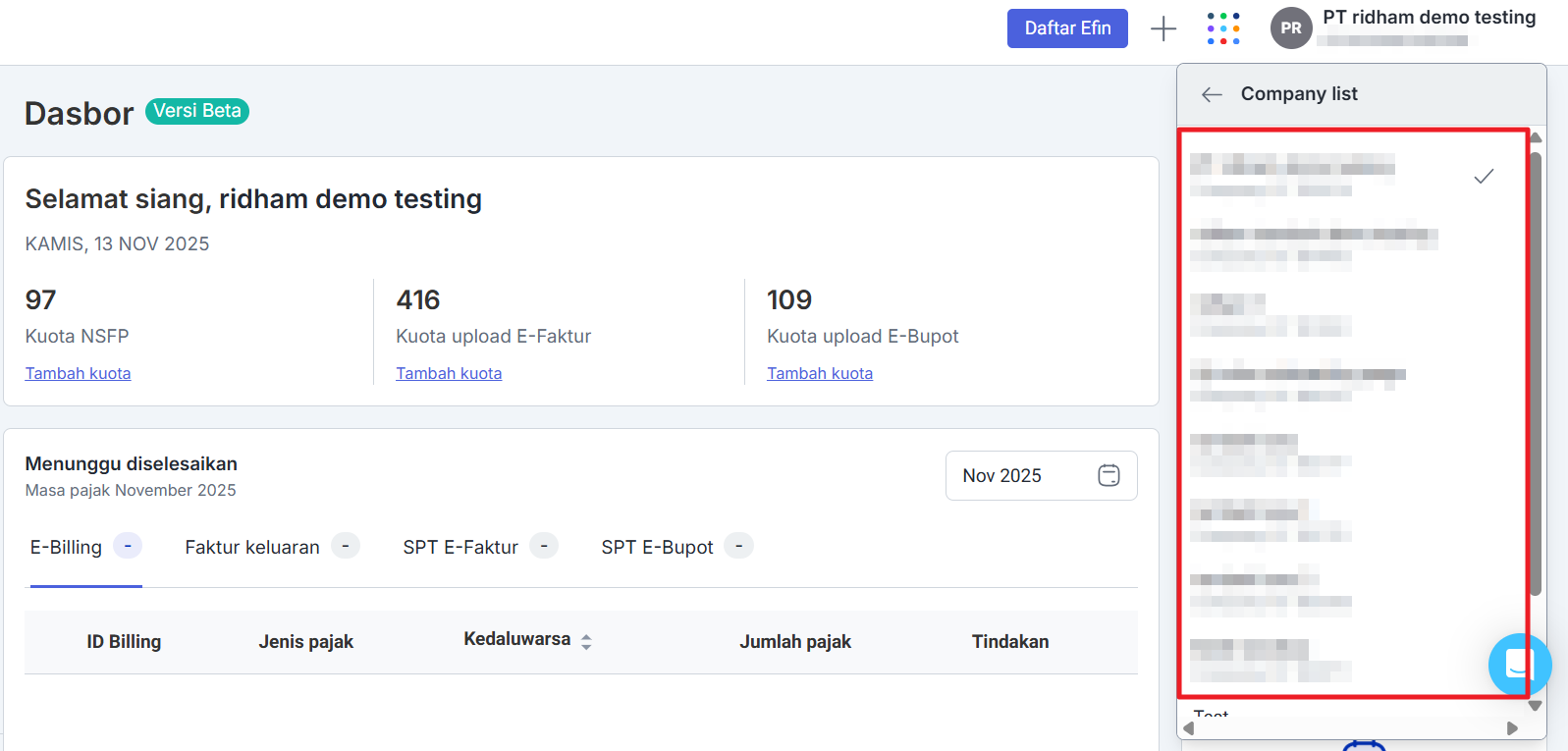This screenshot has height=751, width=1568.
Task: Click the checkmark on selected company
Action: (1484, 177)
